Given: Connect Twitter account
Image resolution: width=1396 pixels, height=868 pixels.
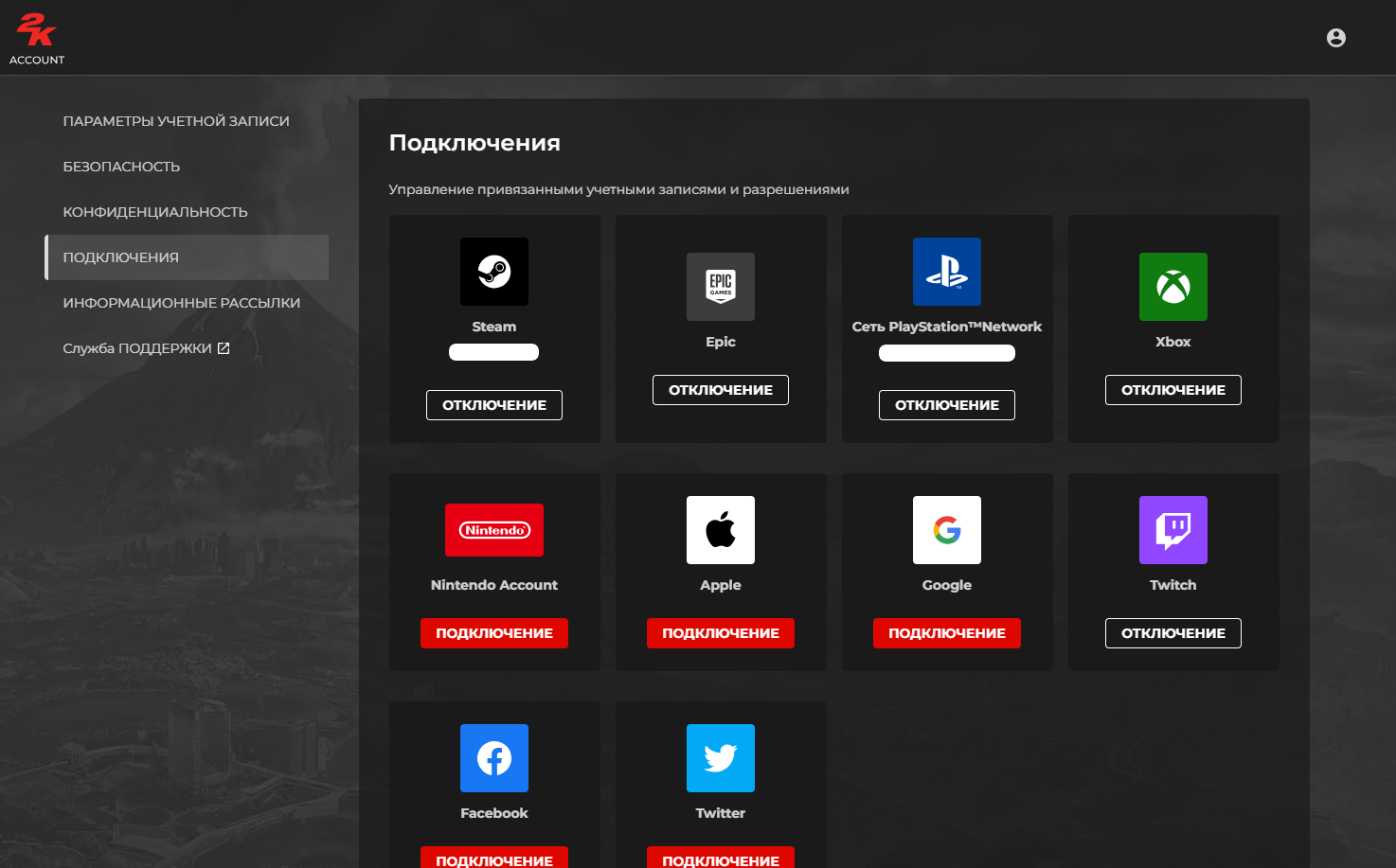Looking at the screenshot, I should pos(721,858).
